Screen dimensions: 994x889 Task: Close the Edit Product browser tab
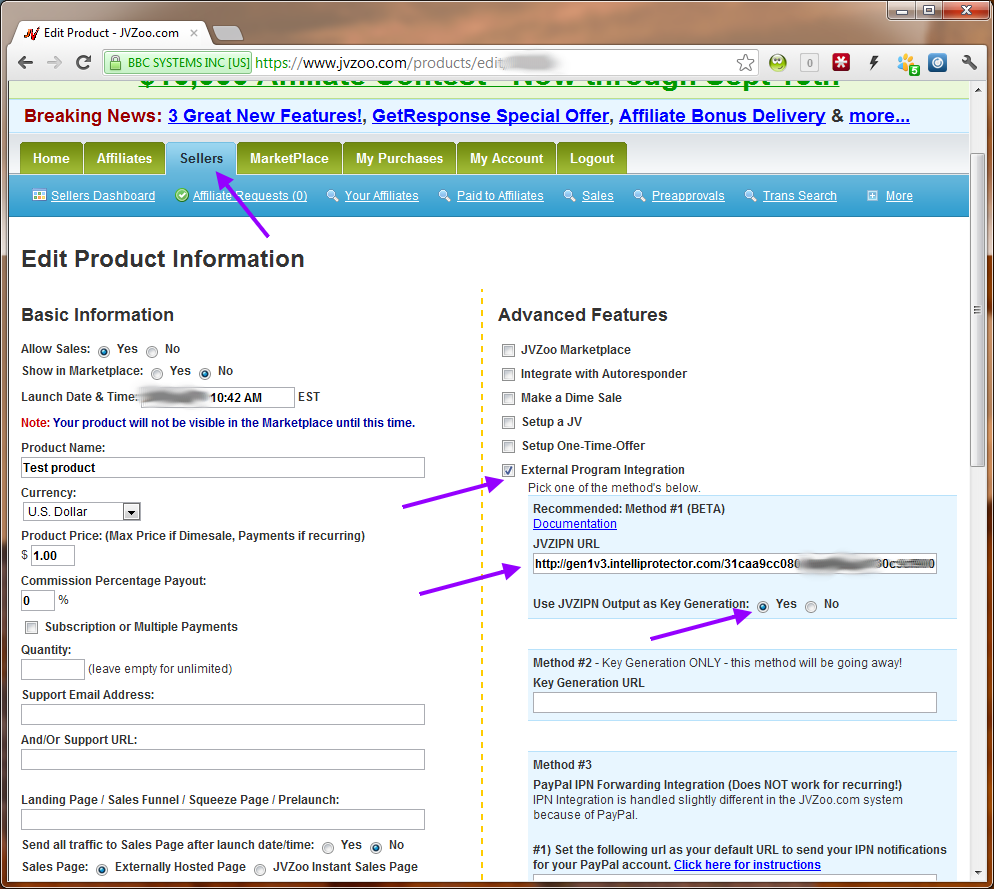(194, 33)
